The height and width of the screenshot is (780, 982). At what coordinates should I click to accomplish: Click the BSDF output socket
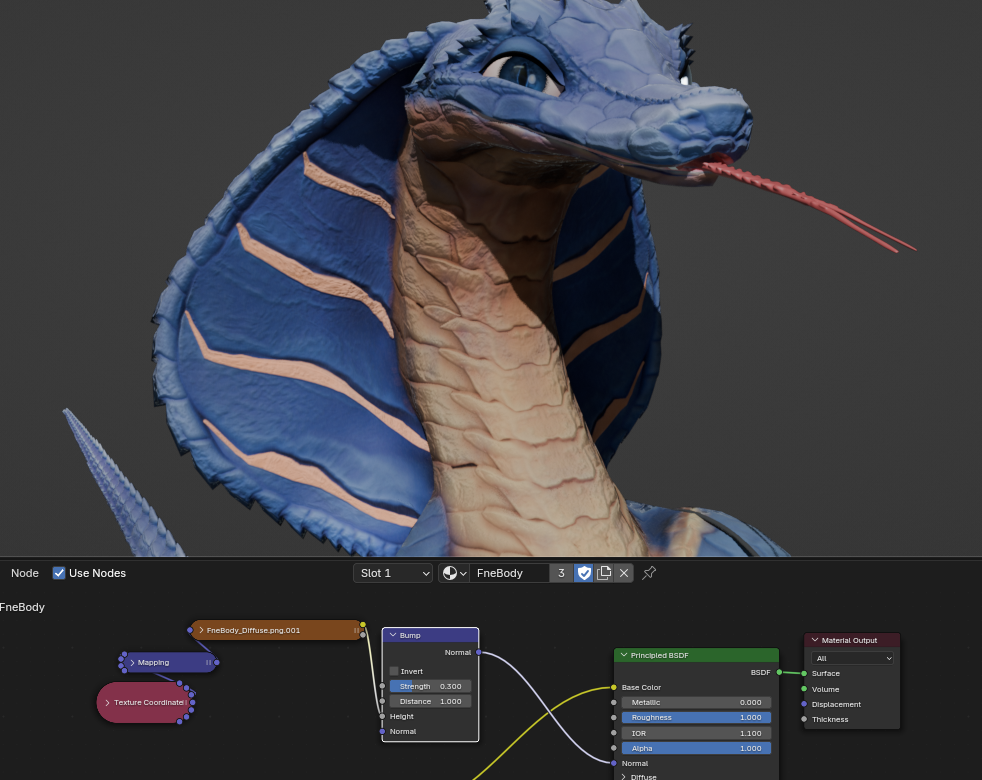click(x=779, y=672)
